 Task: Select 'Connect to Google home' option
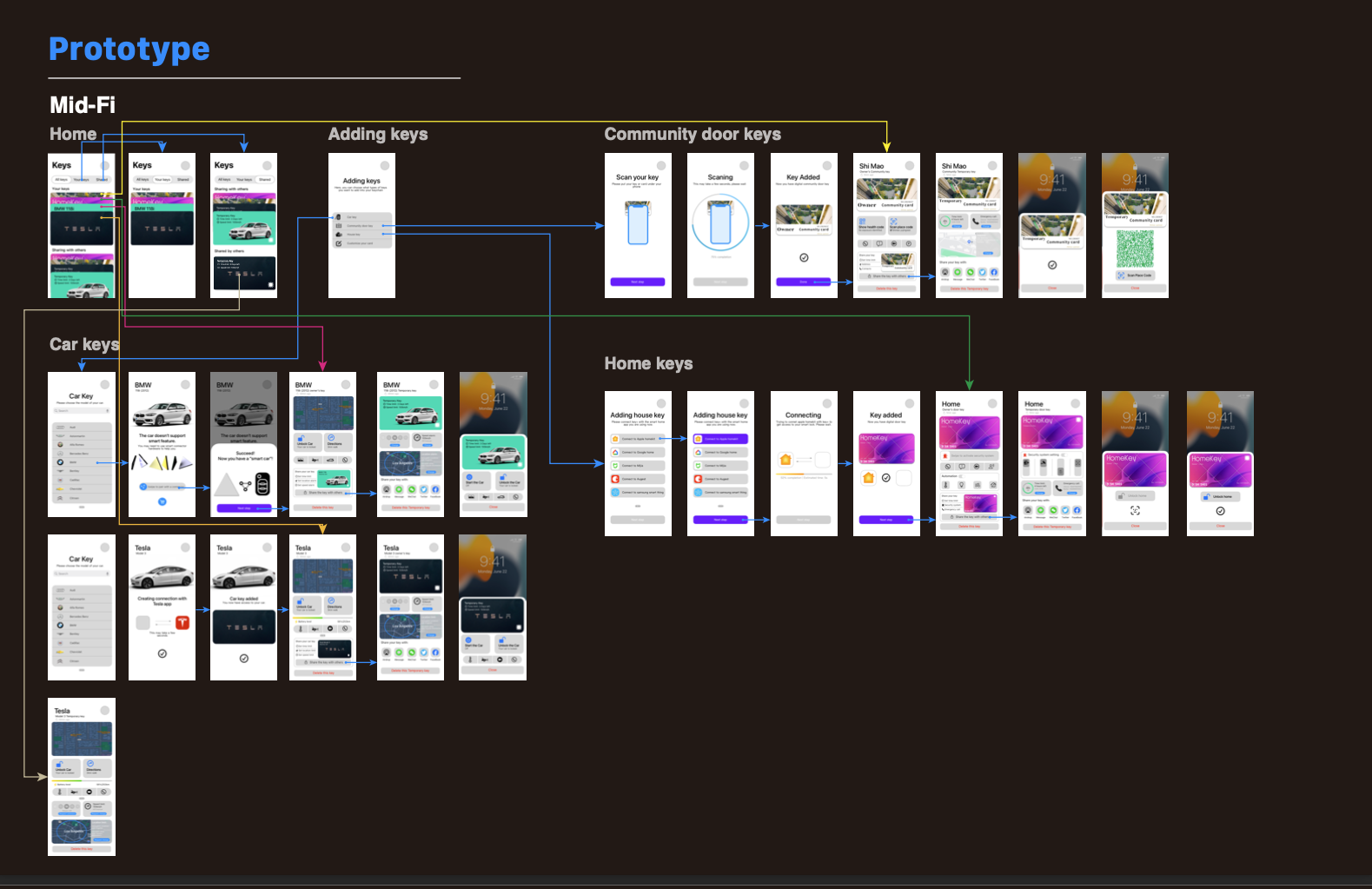click(x=638, y=453)
